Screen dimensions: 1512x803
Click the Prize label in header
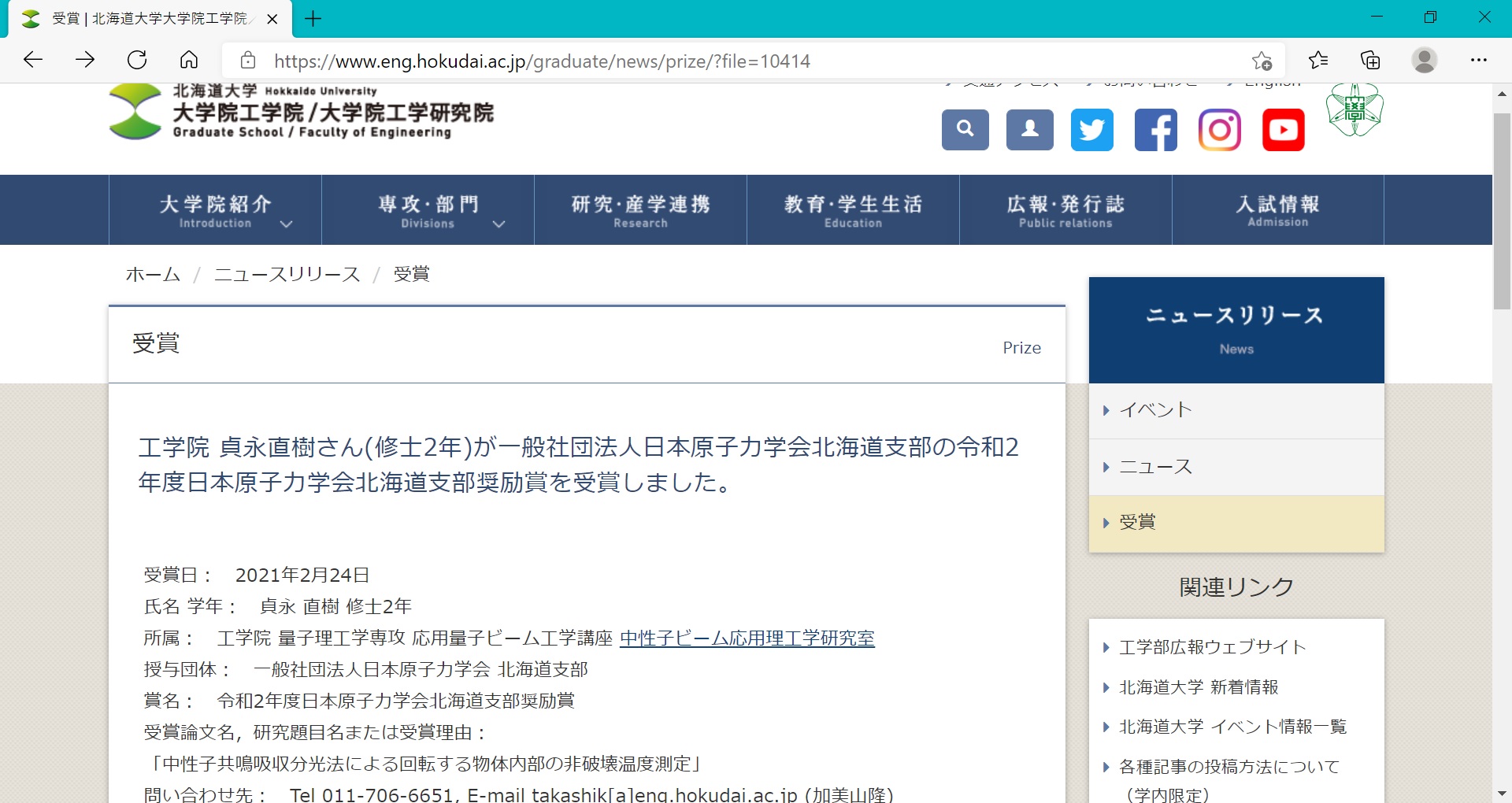tap(1021, 347)
